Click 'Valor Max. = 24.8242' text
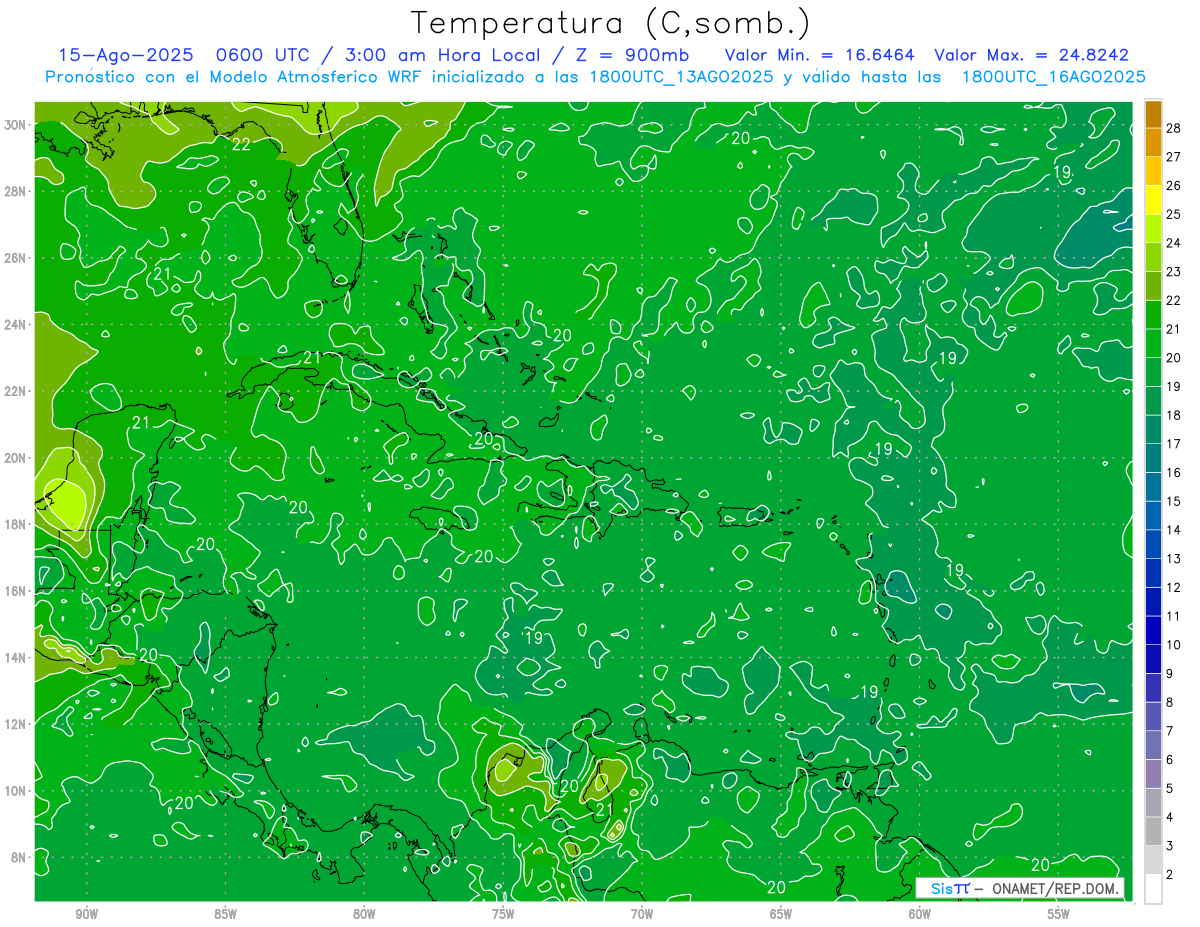The height and width of the screenshot is (927, 1200). [1032, 56]
